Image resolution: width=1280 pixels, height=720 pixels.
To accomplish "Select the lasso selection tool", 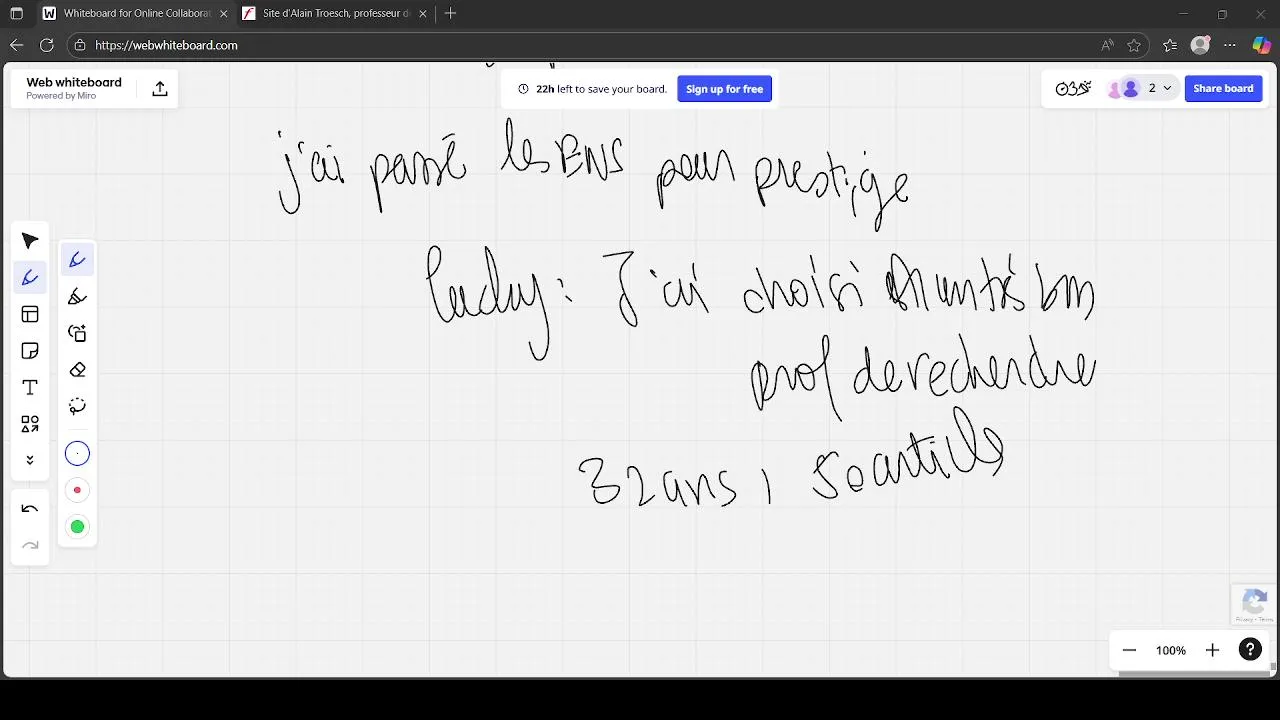I will 77,406.
